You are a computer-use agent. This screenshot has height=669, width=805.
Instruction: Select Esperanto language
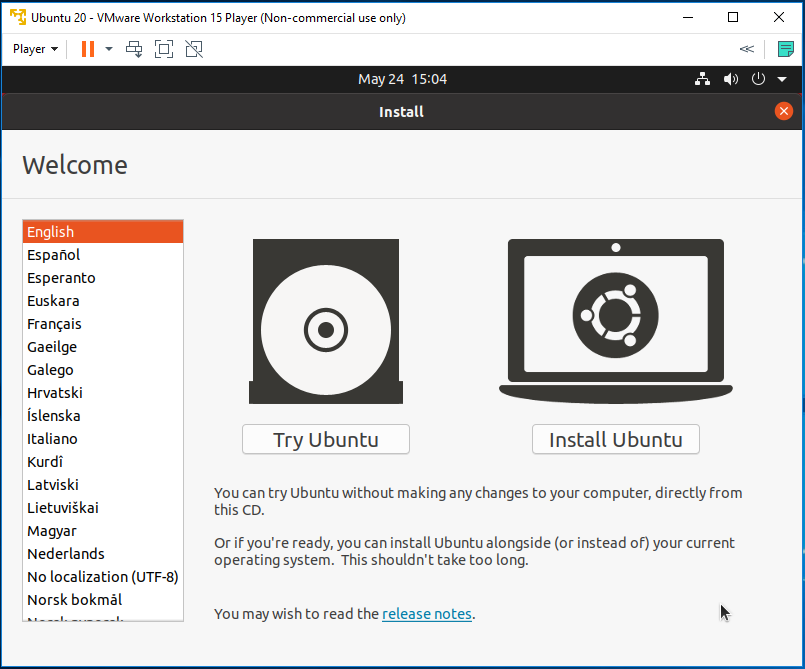pyautogui.click(x=103, y=278)
